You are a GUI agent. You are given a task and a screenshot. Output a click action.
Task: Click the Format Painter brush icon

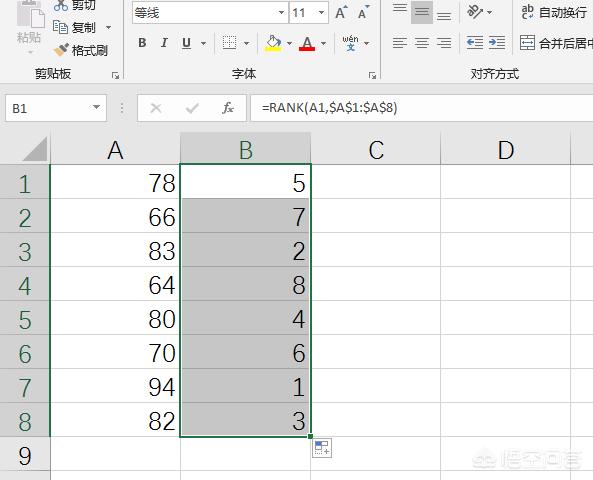point(61,50)
